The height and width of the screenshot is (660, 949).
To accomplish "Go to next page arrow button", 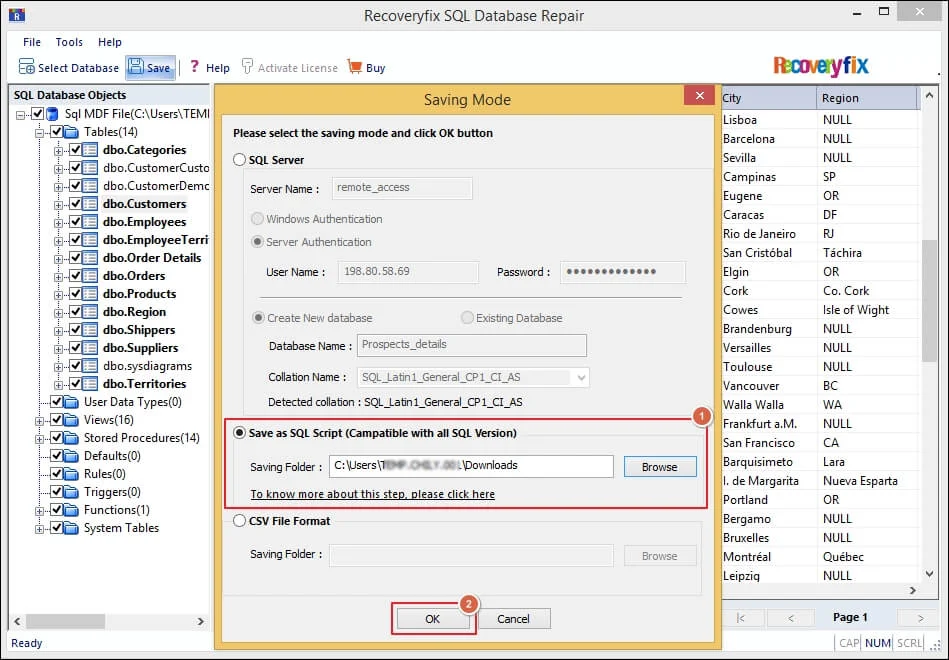I will [x=920, y=618].
